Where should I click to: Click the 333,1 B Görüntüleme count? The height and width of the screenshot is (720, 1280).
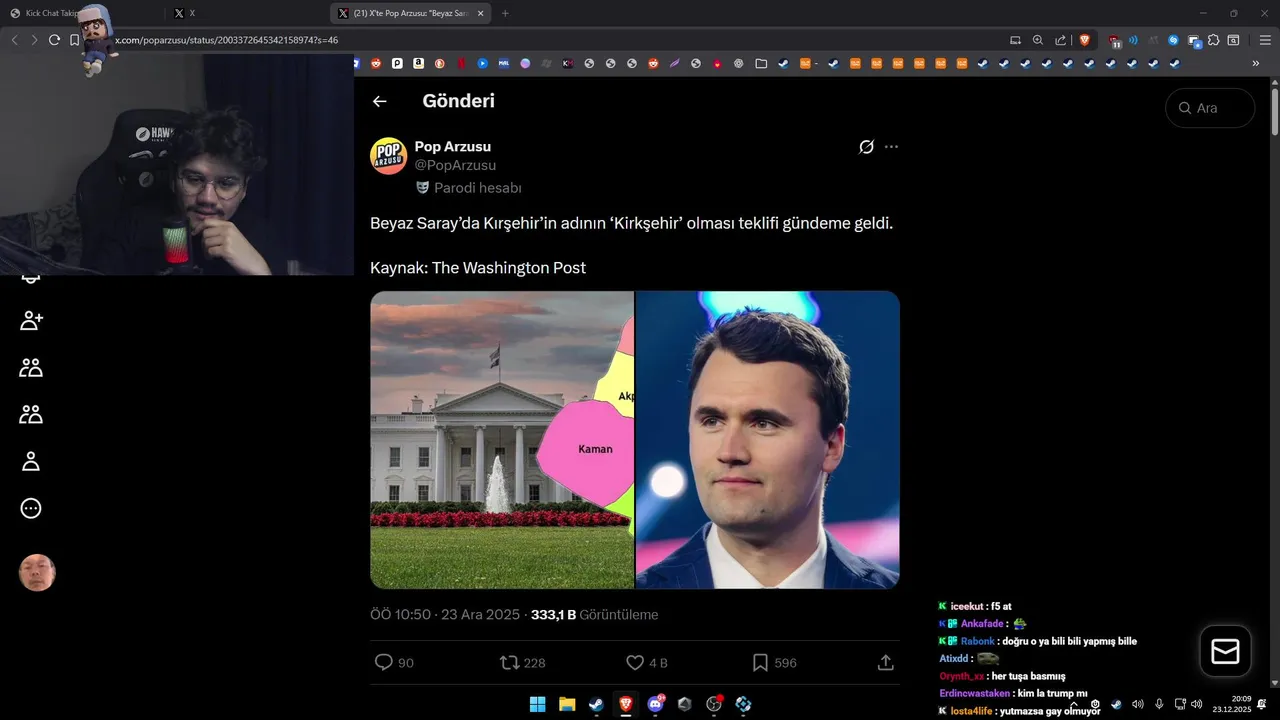[x=594, y=615]
